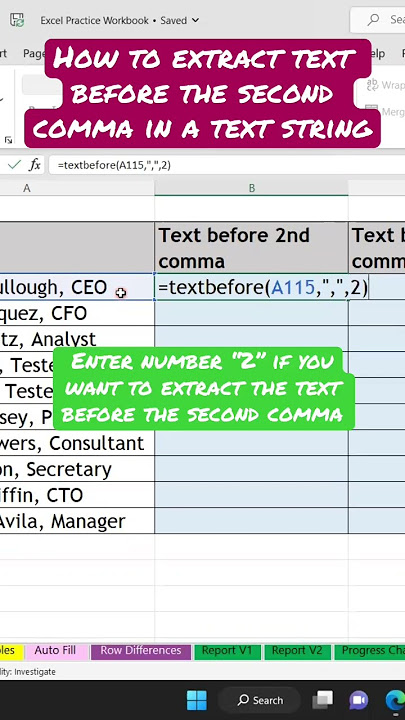The image size is (405, 720).
Task: Click the Text before 2nd comma header cell
Action: [251, 248]
